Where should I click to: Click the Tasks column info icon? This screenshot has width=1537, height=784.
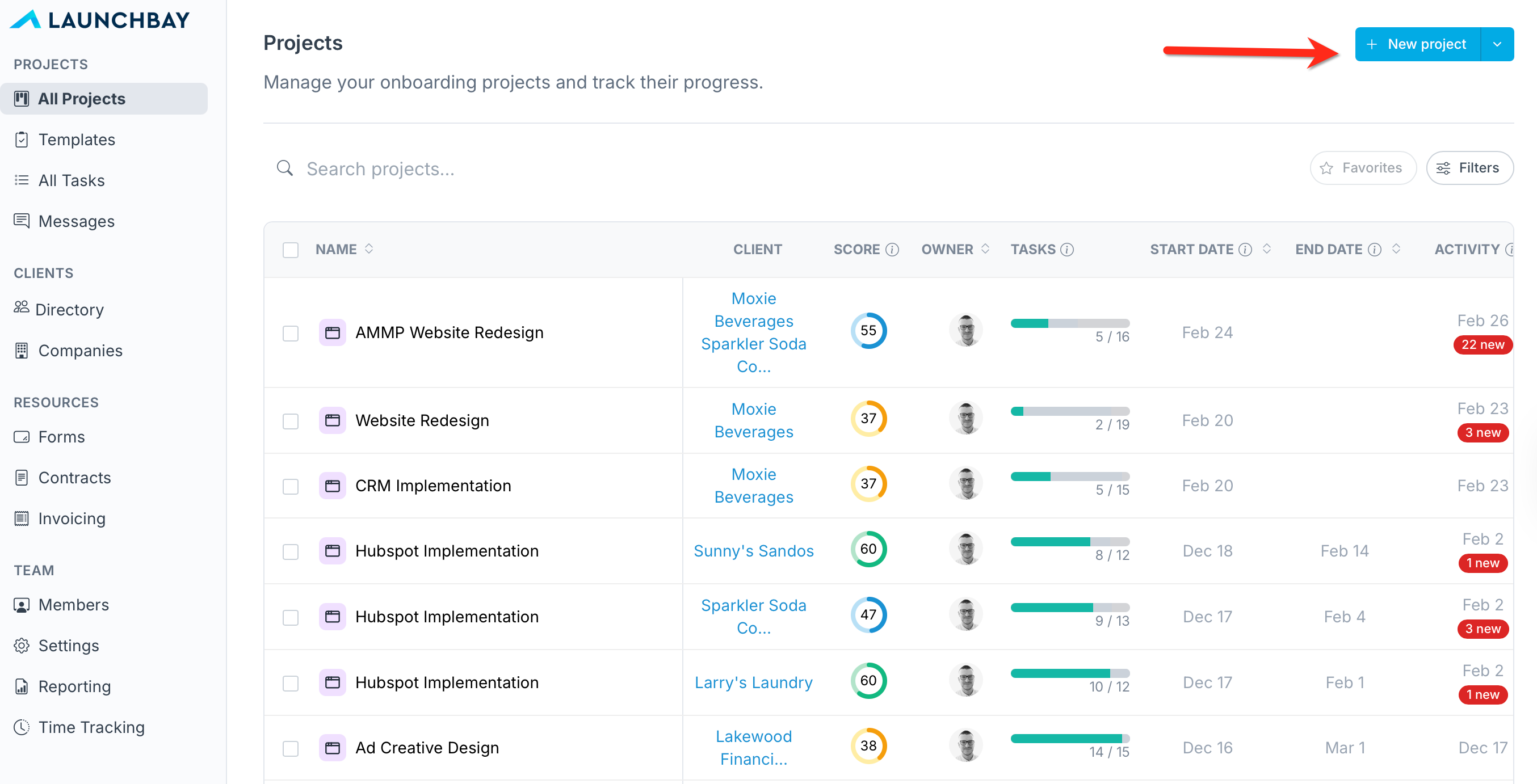(x=1068, y=249)
